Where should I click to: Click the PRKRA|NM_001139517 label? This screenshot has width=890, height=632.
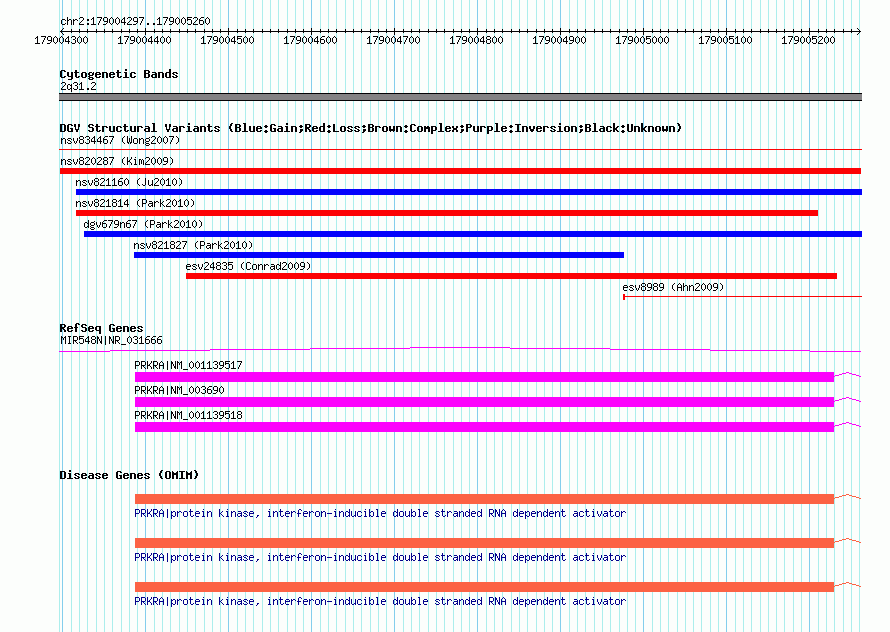tap(188, 365)
